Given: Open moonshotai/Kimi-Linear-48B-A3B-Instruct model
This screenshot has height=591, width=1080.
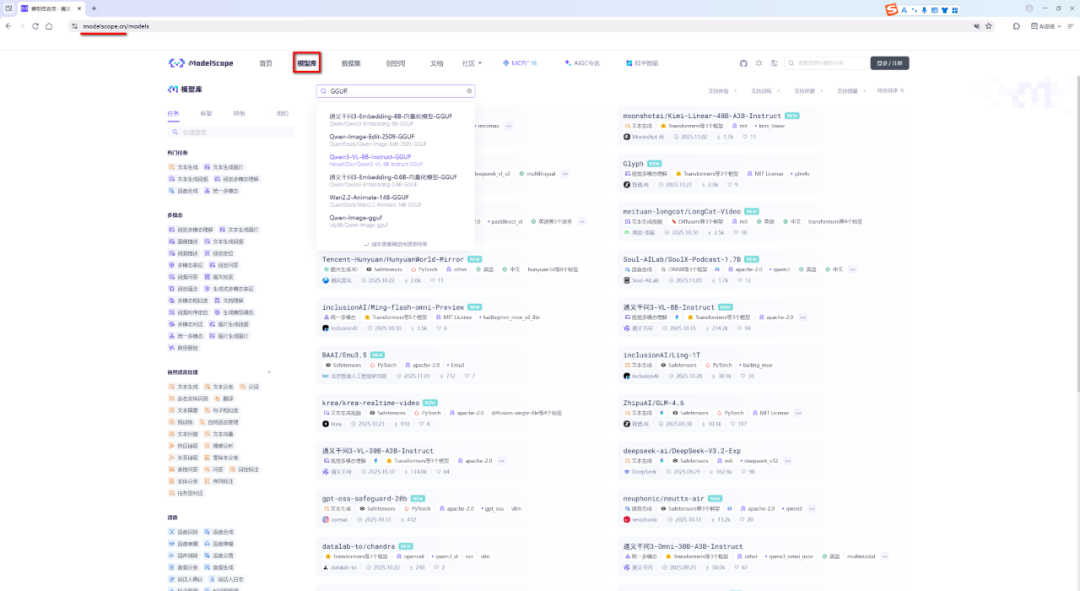Looking at the screenshot, I should coord(702,116).
